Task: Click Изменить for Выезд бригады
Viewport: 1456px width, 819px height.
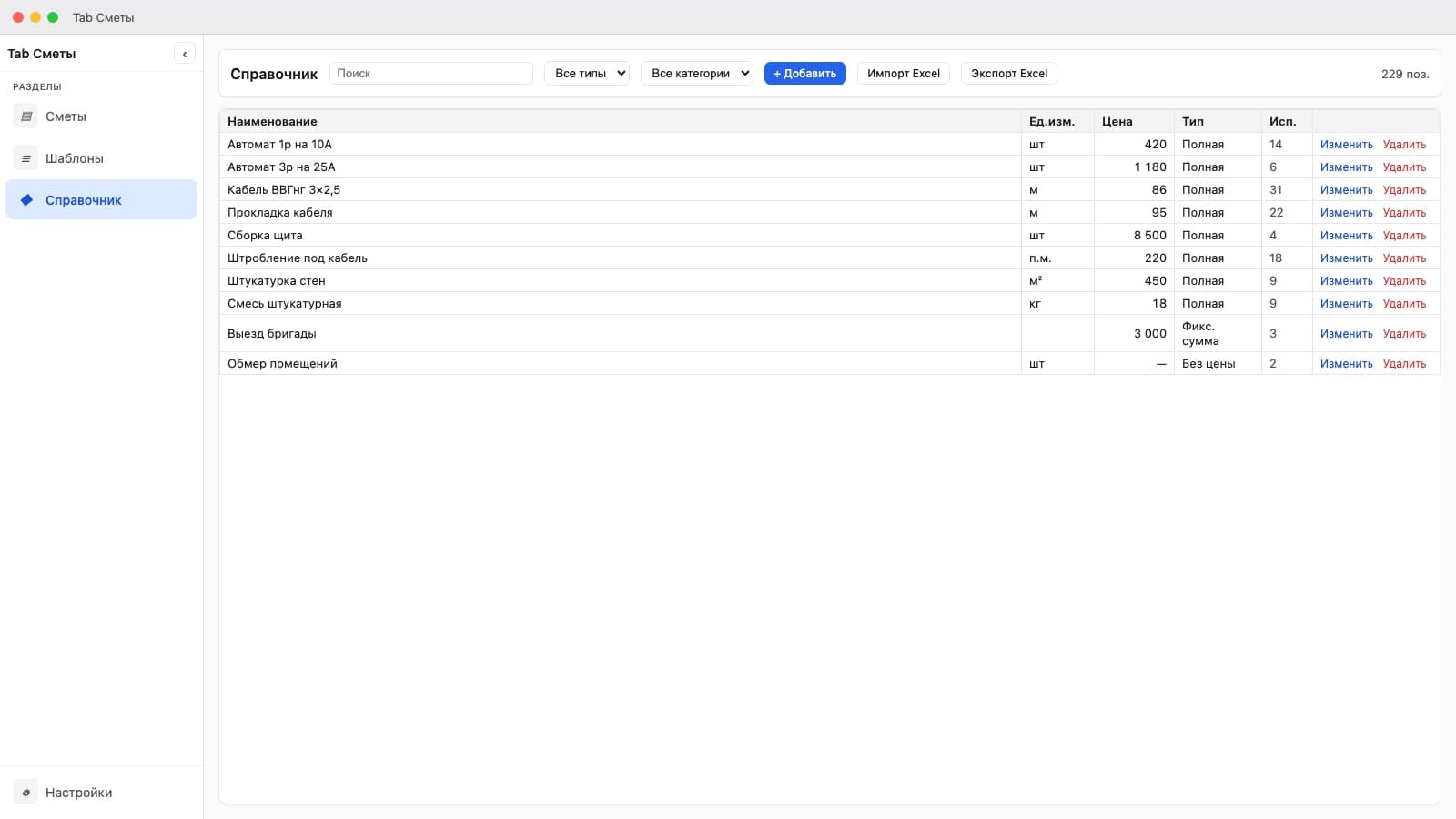Action: click(1347, 334)
